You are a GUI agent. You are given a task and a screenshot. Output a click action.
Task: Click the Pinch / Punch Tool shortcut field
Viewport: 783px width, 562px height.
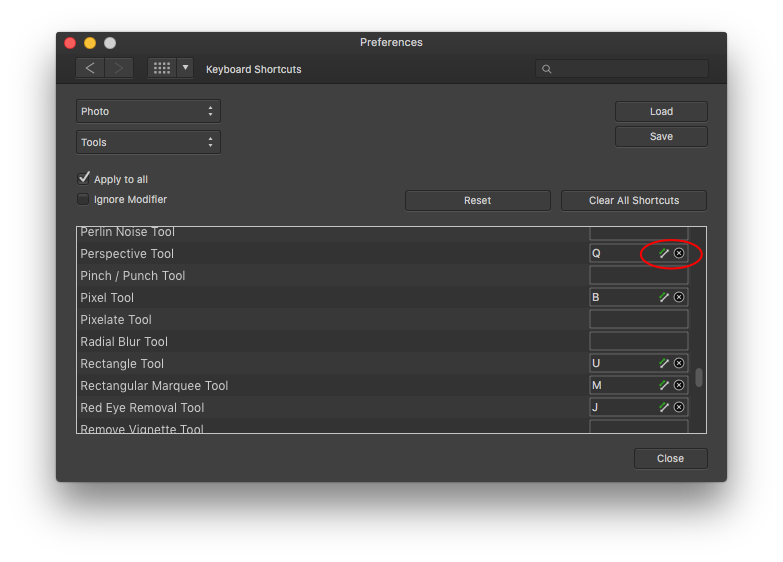point(639,275)
